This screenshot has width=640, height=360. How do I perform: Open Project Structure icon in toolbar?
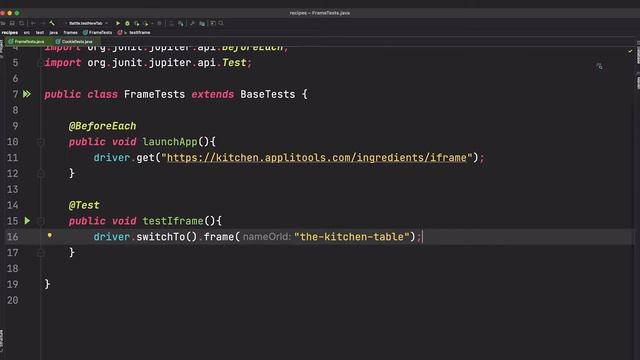202,23
